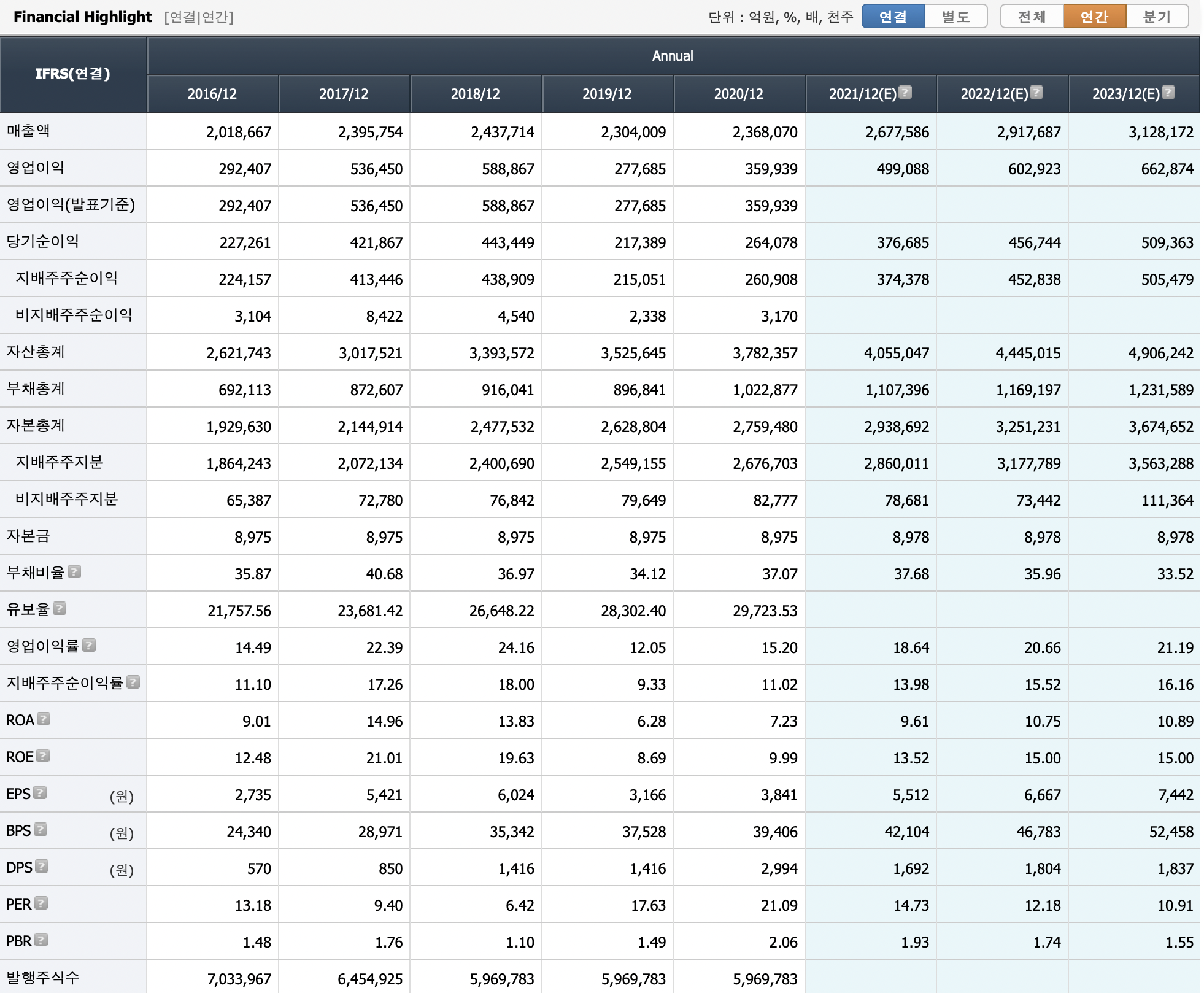Click help icon beside 지배주주순이익률
This screenshot has width=1204, height=993.
coord(133,682)
